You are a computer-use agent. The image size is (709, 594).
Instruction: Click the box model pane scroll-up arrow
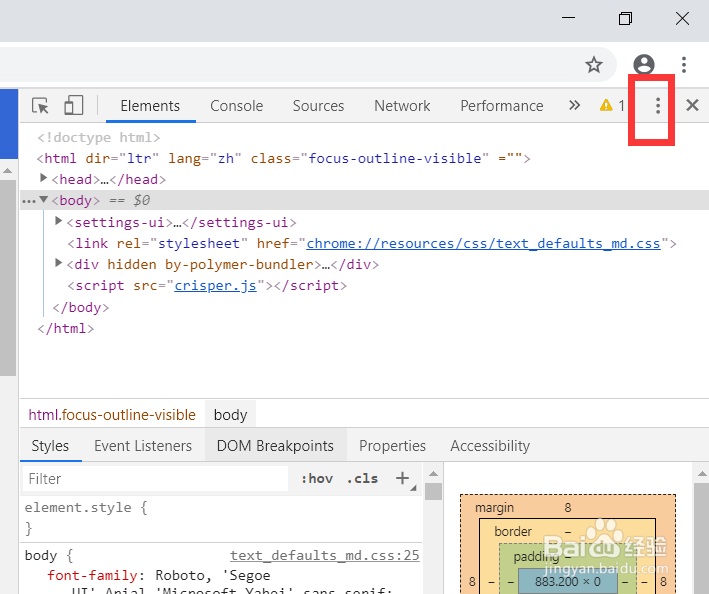point(702,474)
